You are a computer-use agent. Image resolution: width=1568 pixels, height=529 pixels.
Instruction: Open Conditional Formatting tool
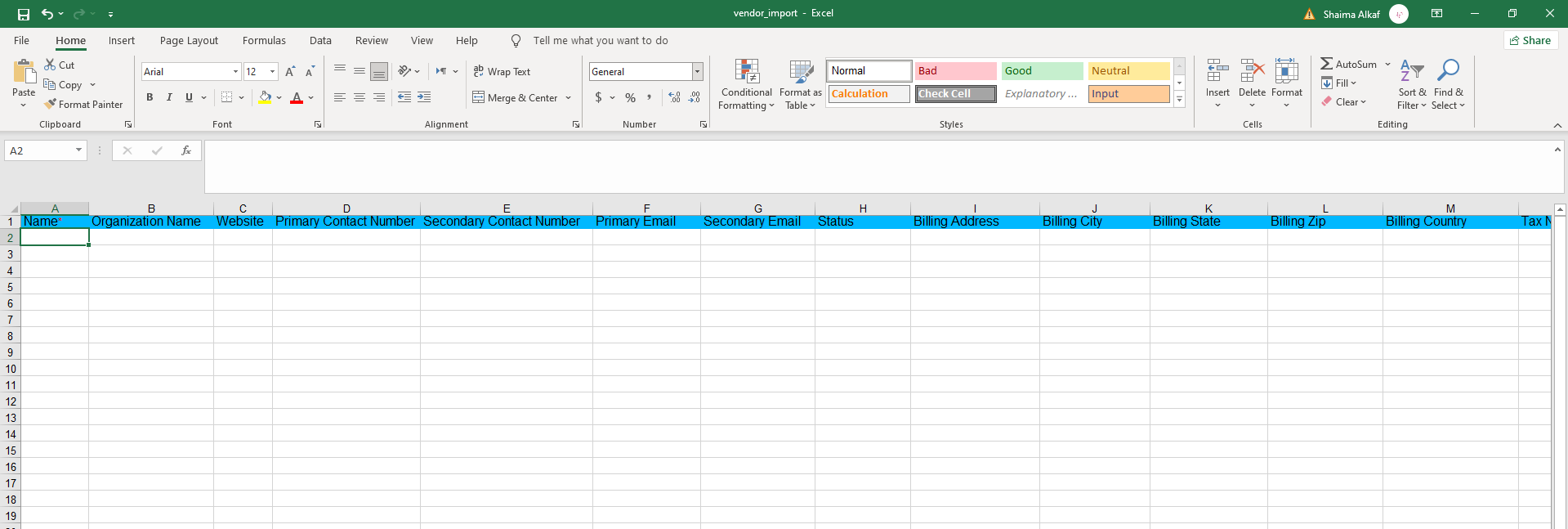746,84
